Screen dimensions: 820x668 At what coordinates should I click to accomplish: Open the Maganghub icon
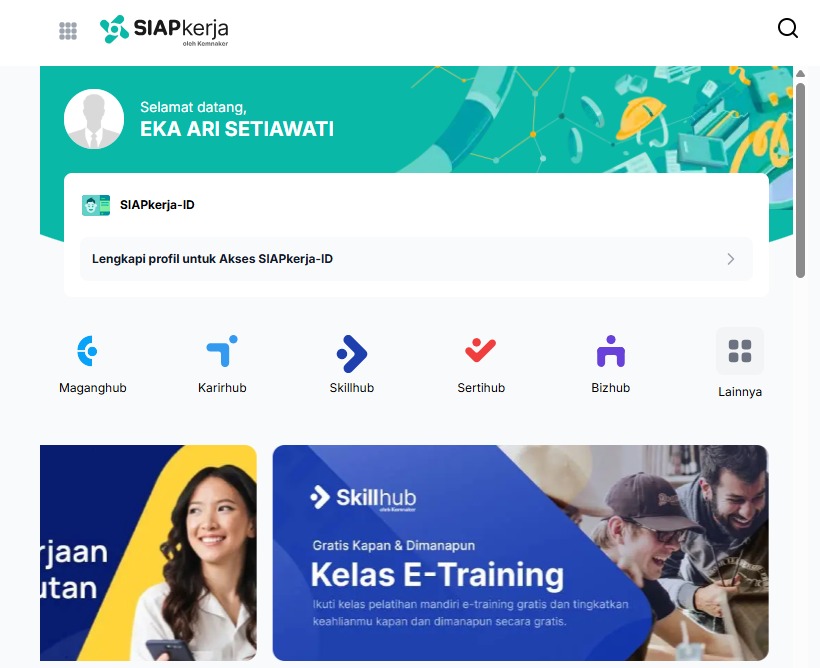87,351
